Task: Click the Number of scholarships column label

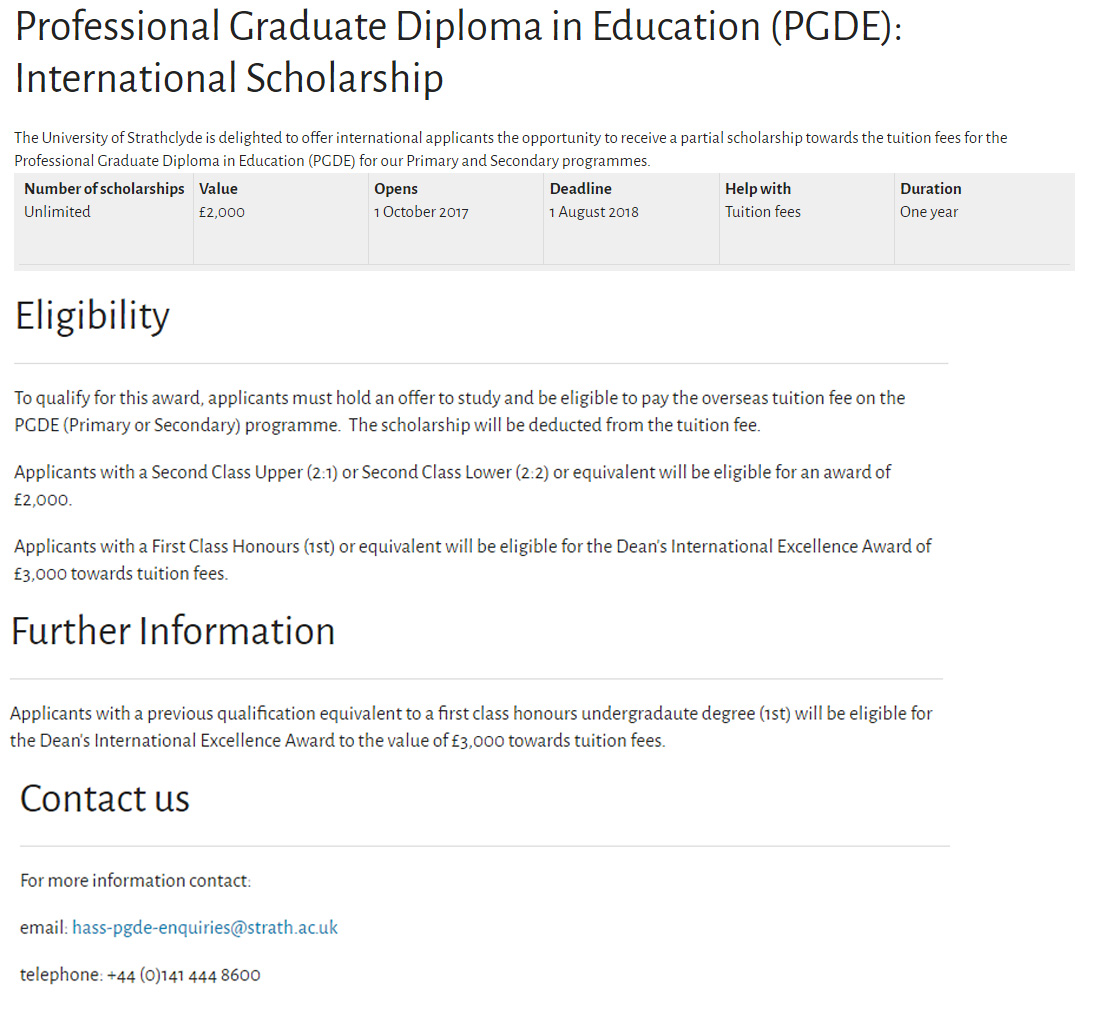Action: pos(104,189)
